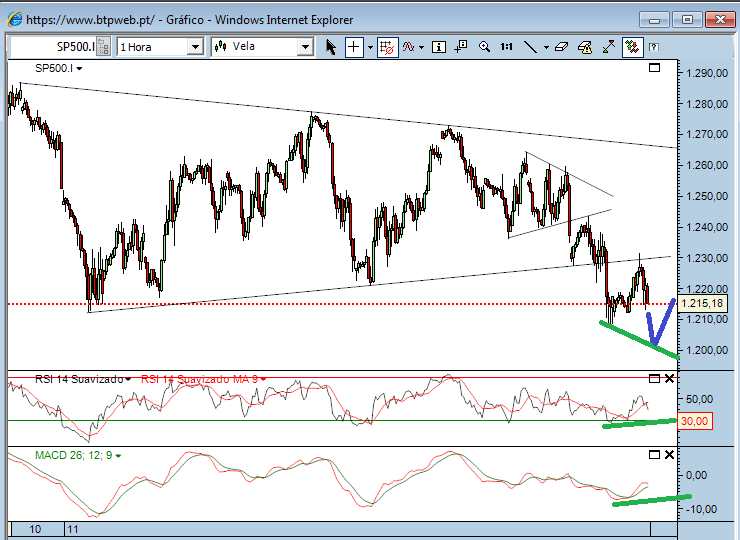Close the MACD indicator pane
The image size is (740, 540).
pos(669,455)
